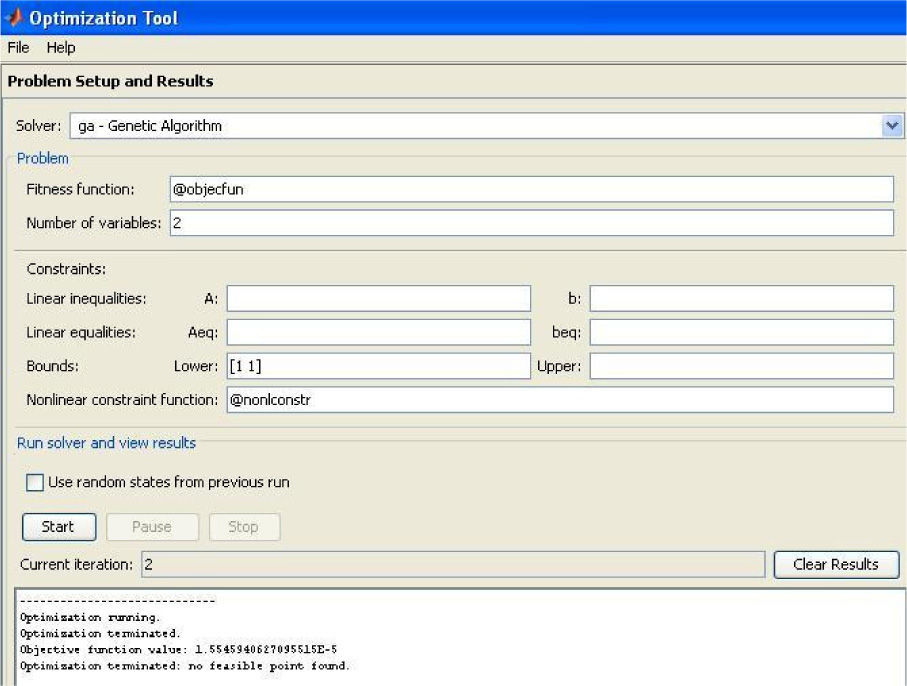The width and height of the screenshot is (907, 686).
Task: Open the File menu
Action: pyautogui.click(x=18, y=47)
